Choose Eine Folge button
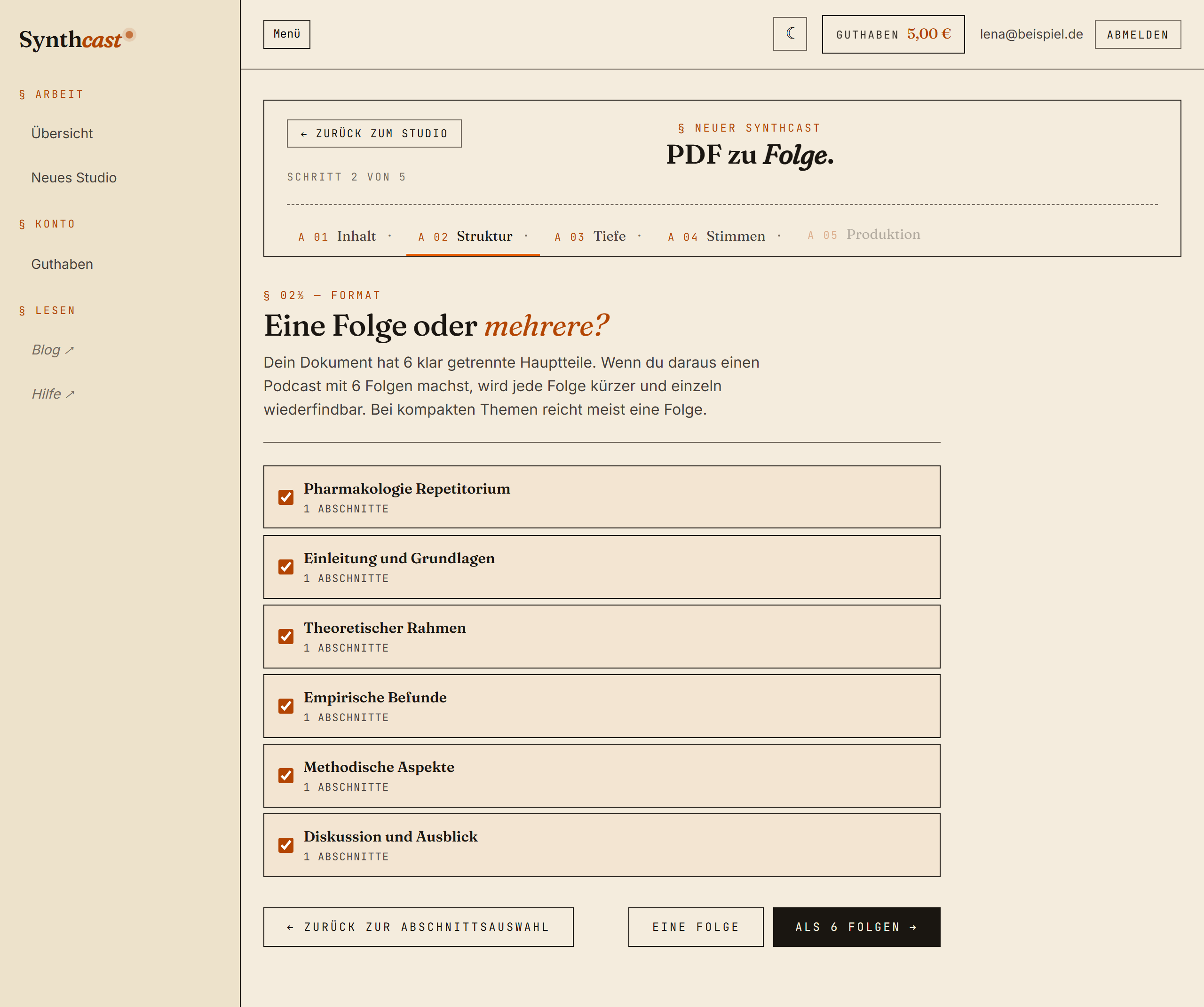 coord(696,927)
